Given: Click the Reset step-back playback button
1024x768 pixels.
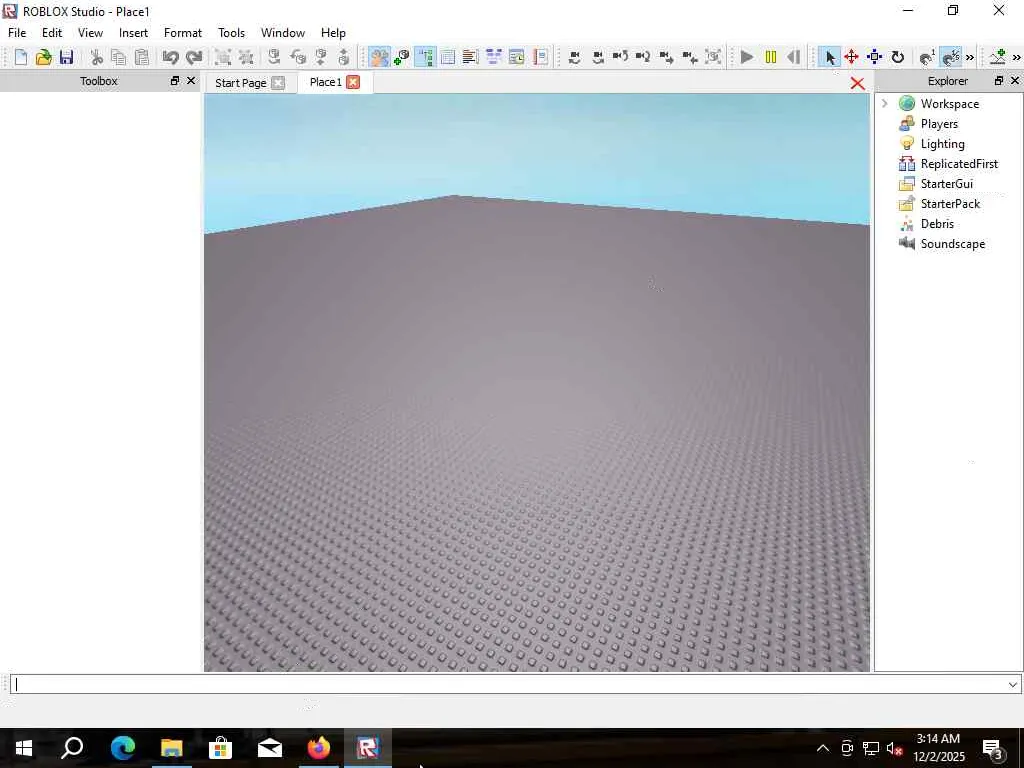Looking at the screenshot, I should (x=793, y=57).
